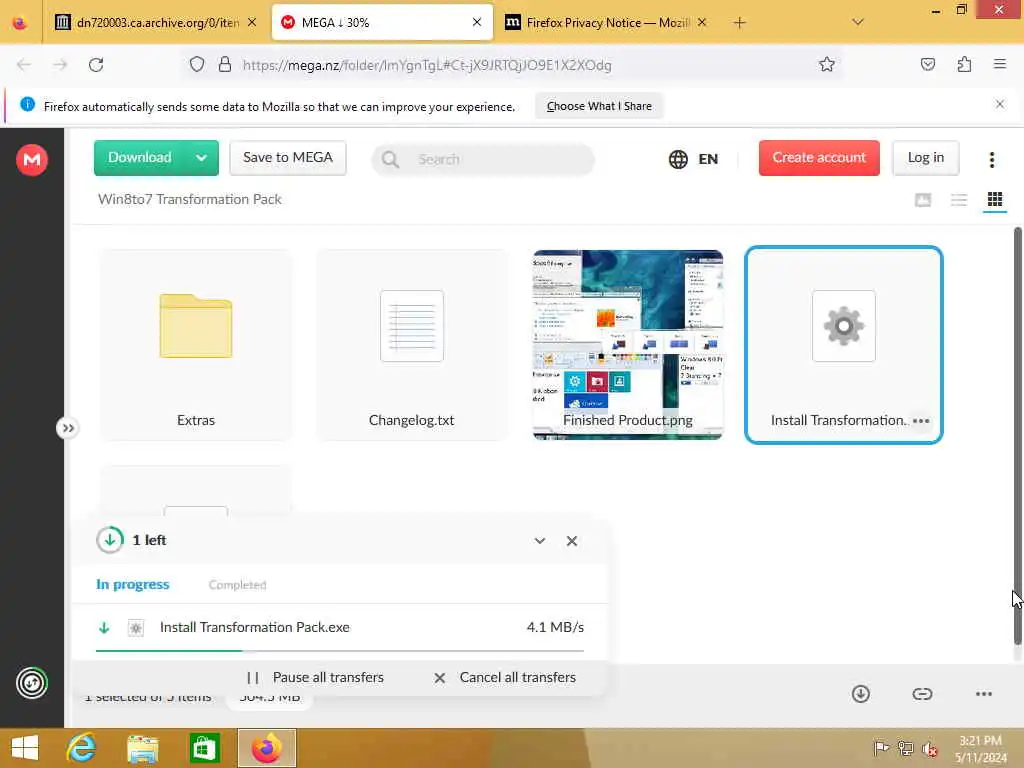Focus the MEGA Search field
The width and height of the screenshot is (1024, 768).
[483, 159]
